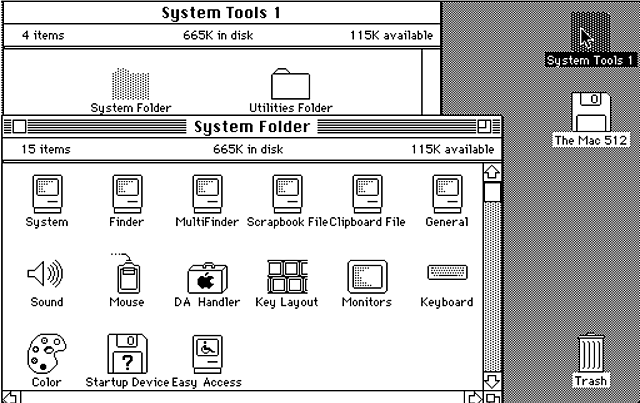Click the horizontal scrollbar right arrow
640x403 pixels.
473,398
